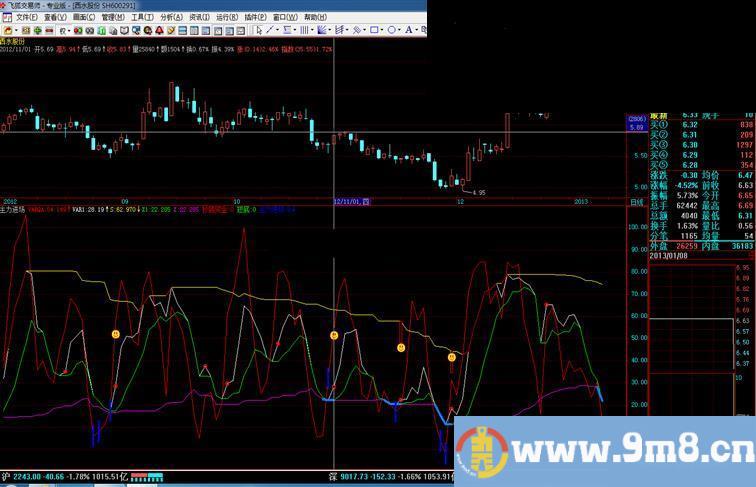Click the 主力进场 indicator name label
The height and width of the screenshot is (487, 756).
pyautogui.click(x=13, y=210)
